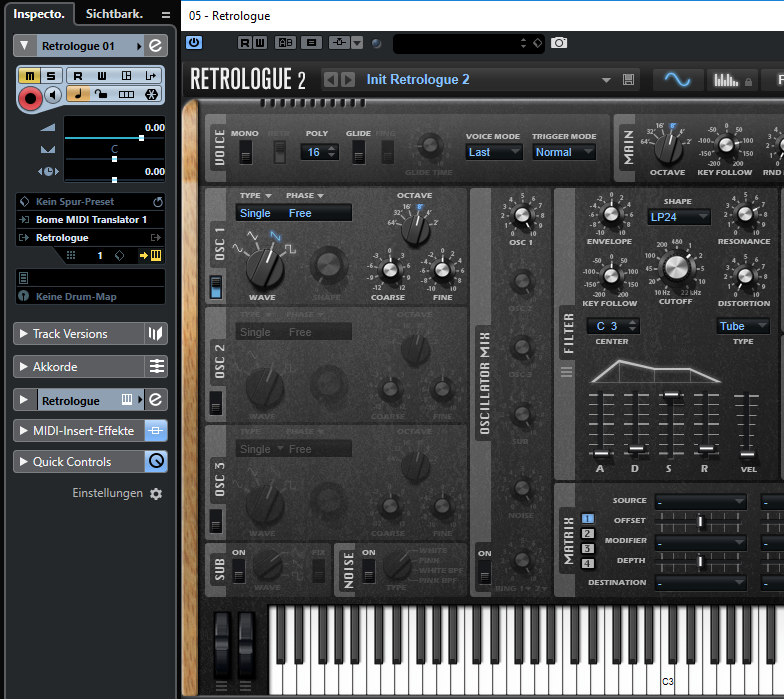Click the Write automation W button in plug-in toolbar
Image resolution: width=784 pixels, height=699 pixels.
coord(260,43)
